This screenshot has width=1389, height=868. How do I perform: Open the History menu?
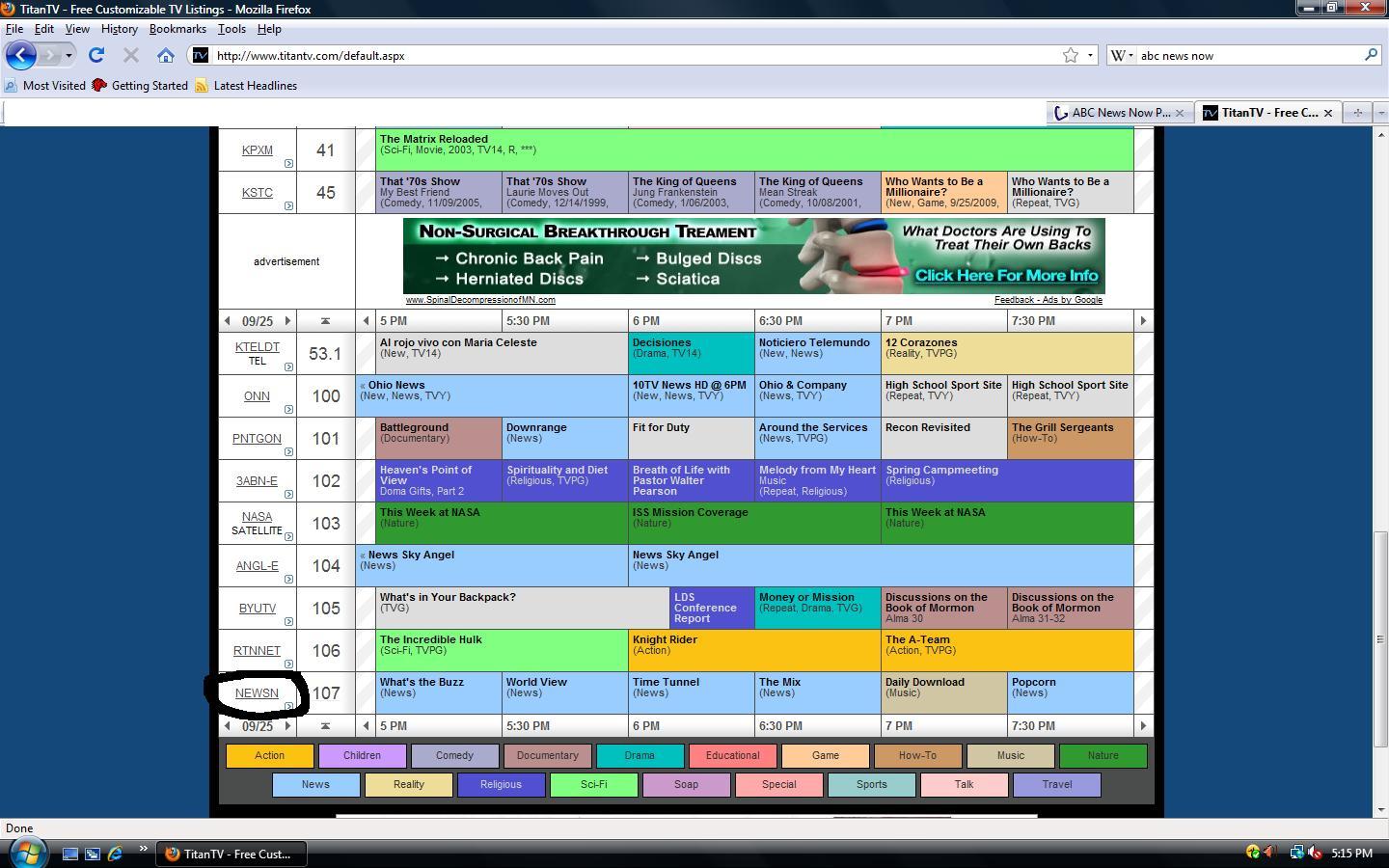pyautogui.click(x=120, y=29)
